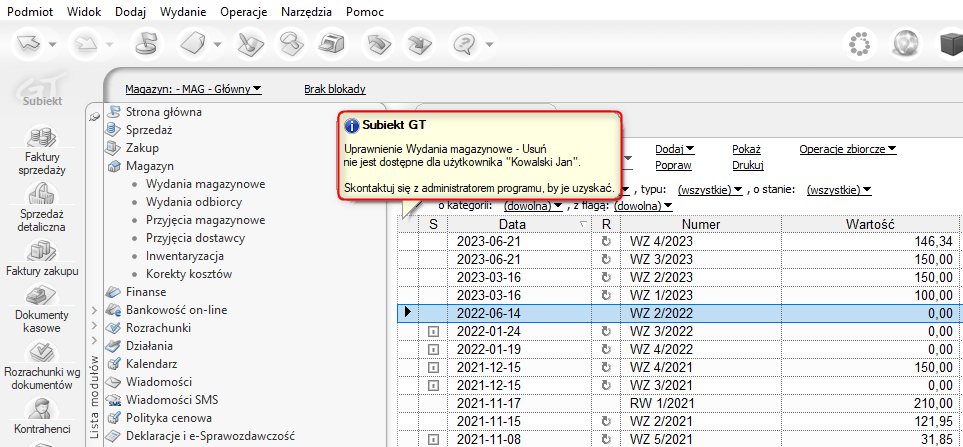
Task: Expand the Bankowość on-line tree node
Action: pyautogui.click(x=94, y=310)
